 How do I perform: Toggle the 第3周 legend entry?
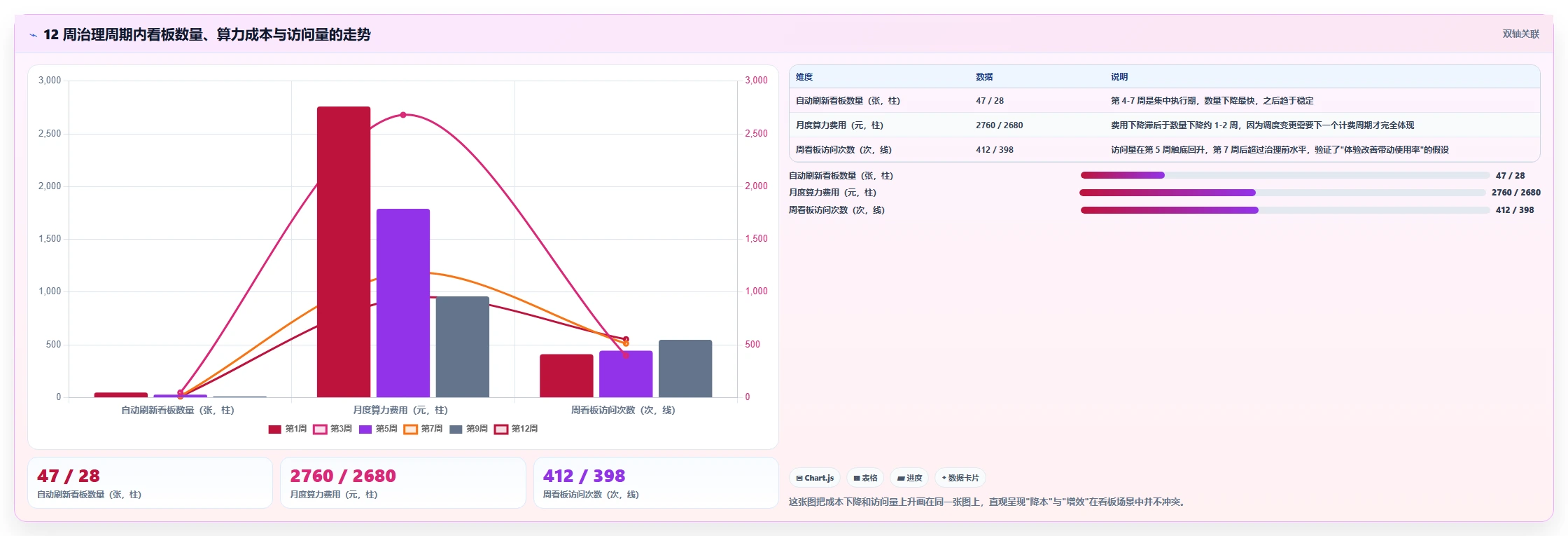pyautogui.click(x=332, y=429)
